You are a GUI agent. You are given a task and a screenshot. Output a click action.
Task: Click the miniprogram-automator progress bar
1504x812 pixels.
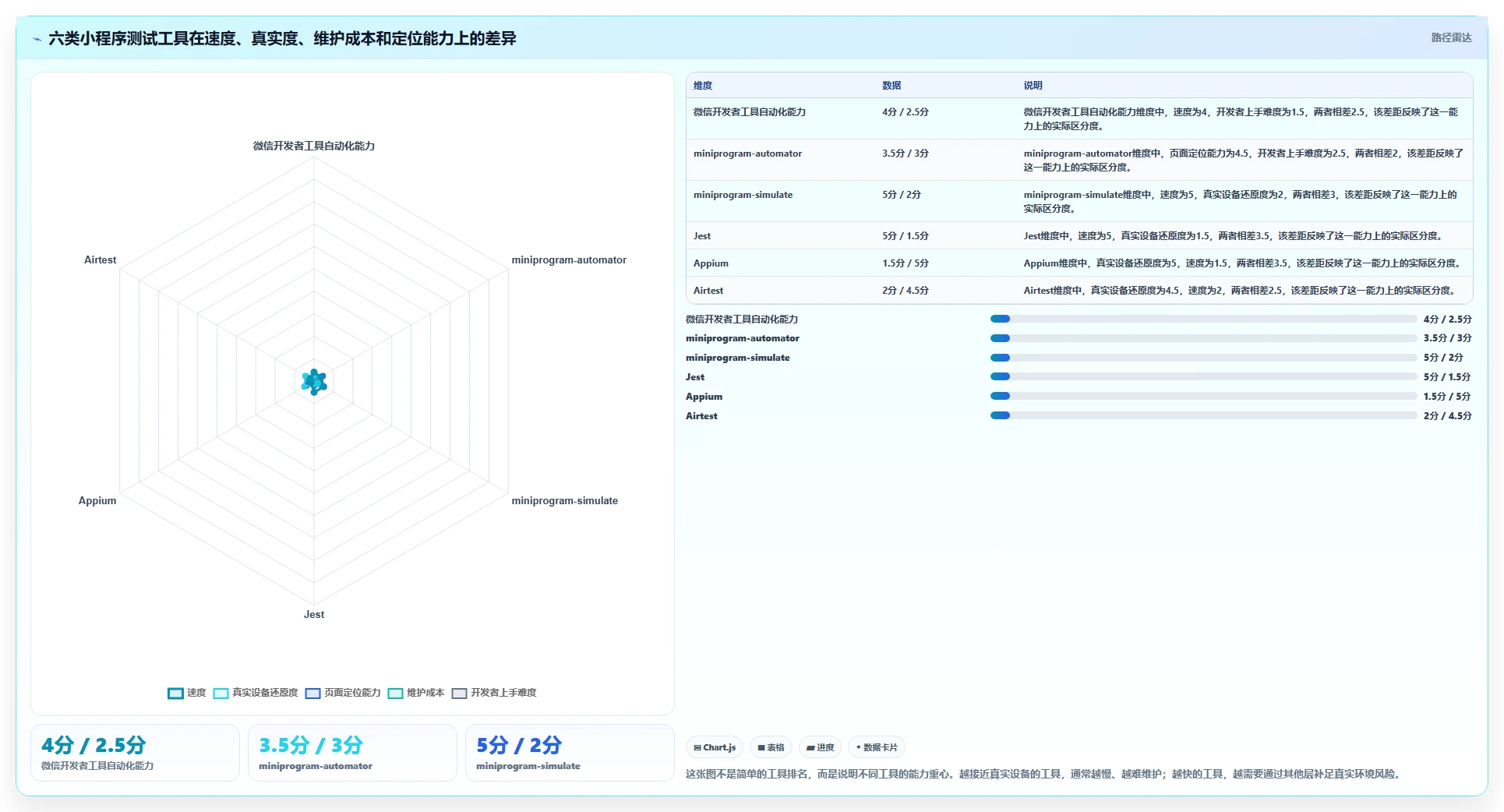pyautogui.click(x=1203, y=338)
